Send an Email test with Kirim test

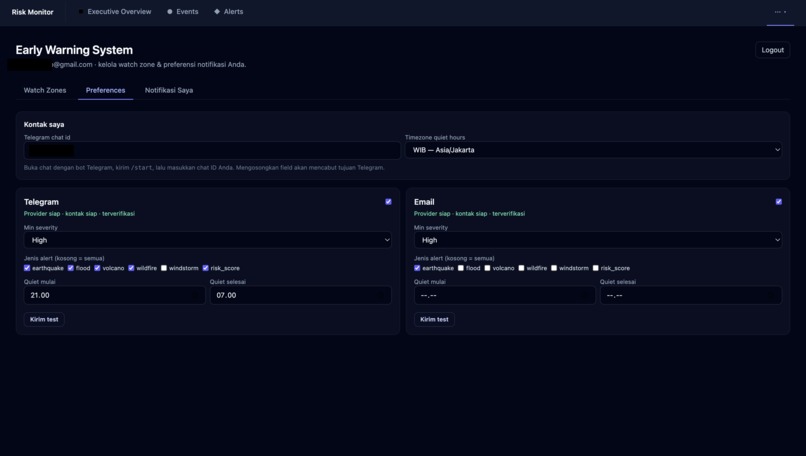(434, 319)
